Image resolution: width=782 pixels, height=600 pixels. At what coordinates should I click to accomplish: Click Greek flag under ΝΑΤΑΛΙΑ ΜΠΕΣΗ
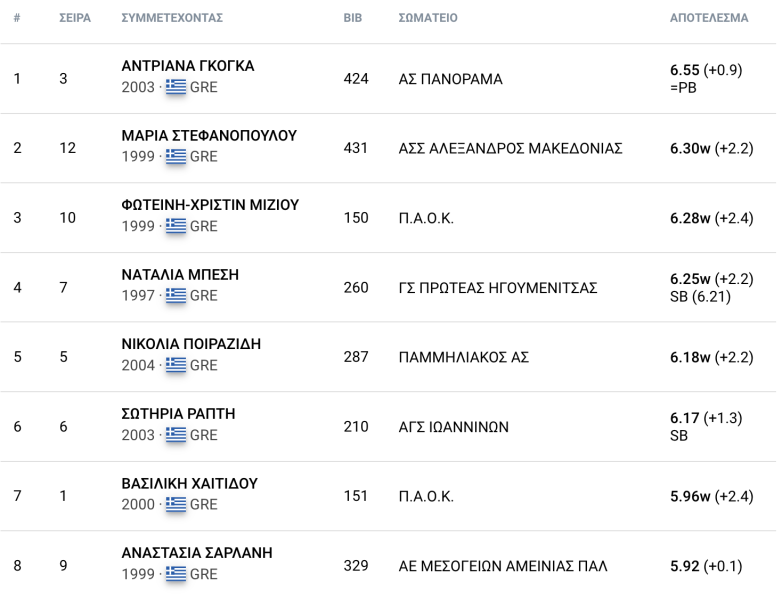[176, 295]
